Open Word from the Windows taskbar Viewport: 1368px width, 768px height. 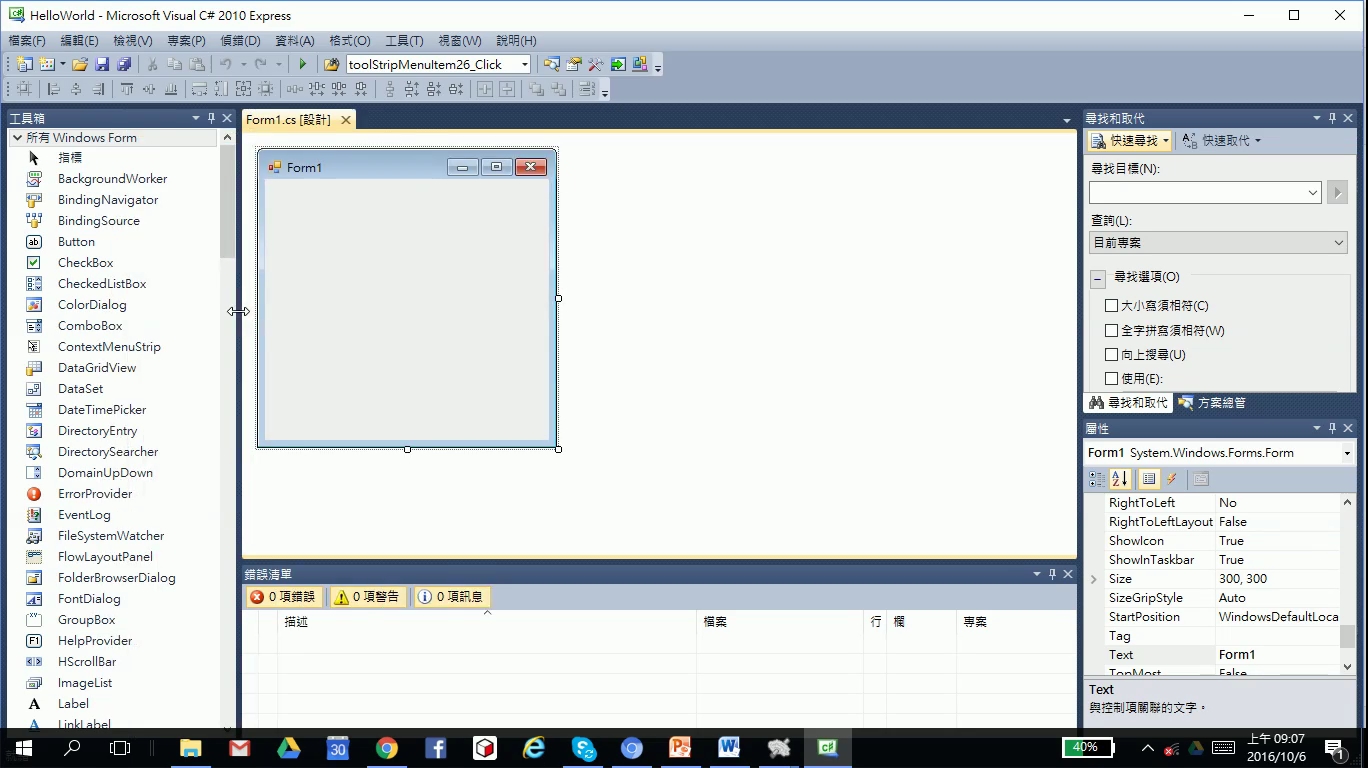[x=729, y=748]
